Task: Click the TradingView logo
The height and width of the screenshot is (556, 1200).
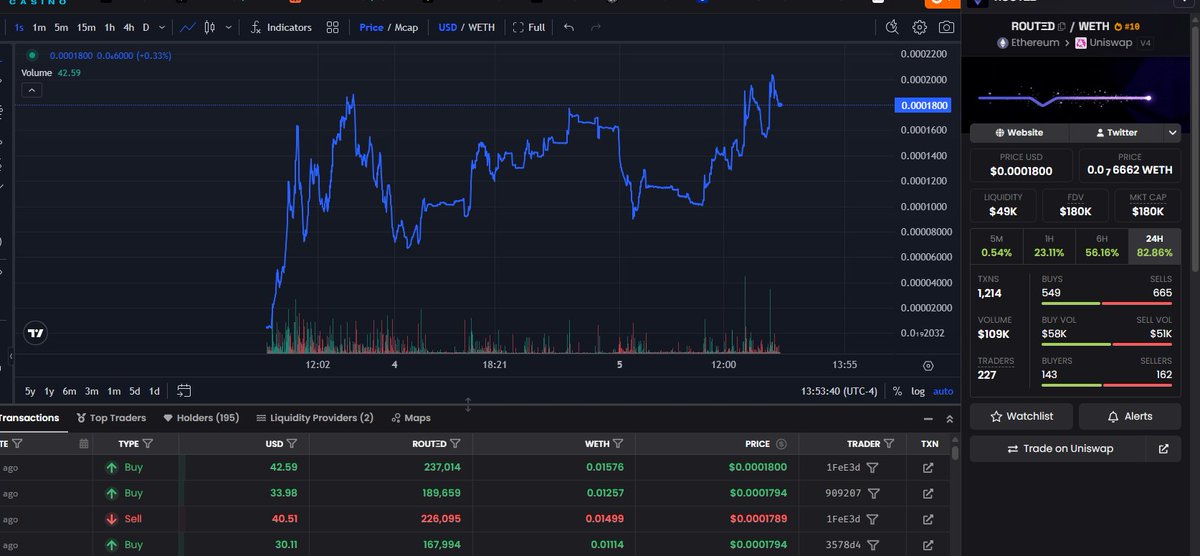Action: tap(36, 334)
